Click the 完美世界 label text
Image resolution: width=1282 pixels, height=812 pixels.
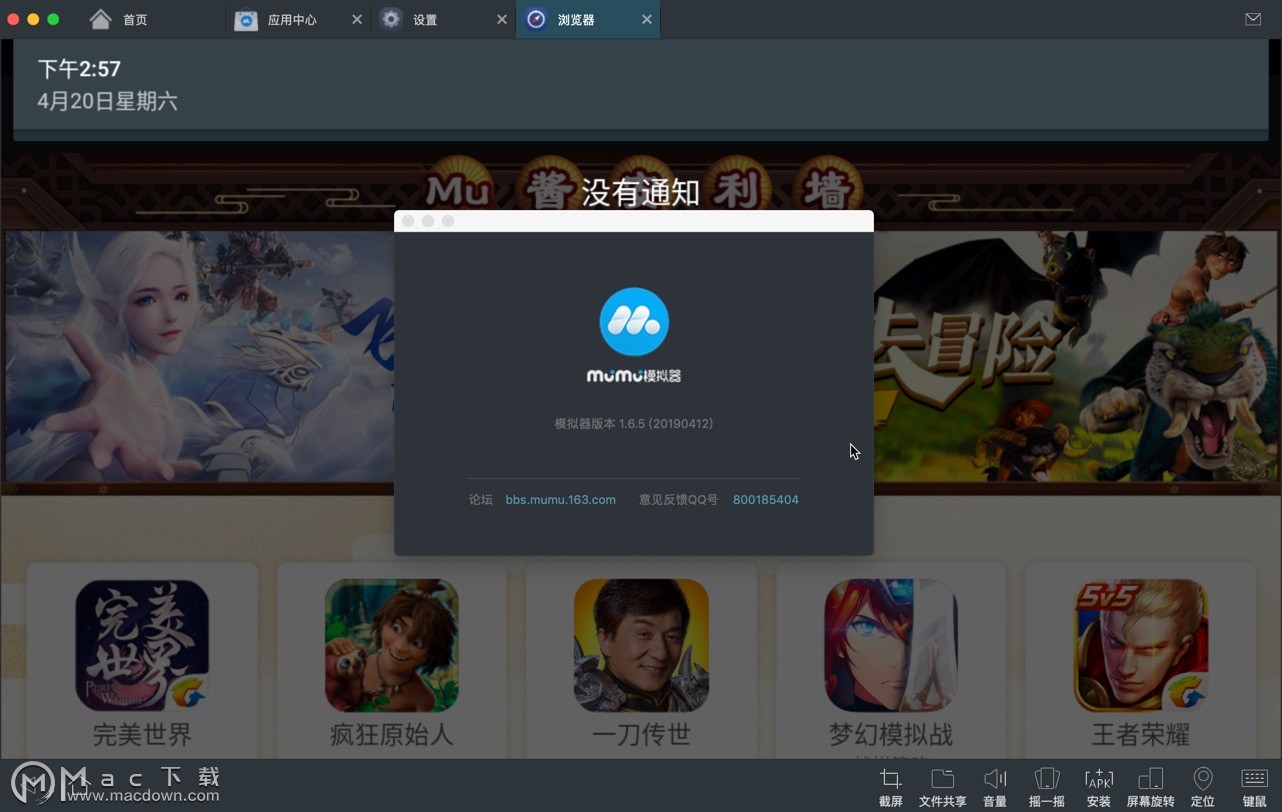pyautogui.click(x=142, y=735)
